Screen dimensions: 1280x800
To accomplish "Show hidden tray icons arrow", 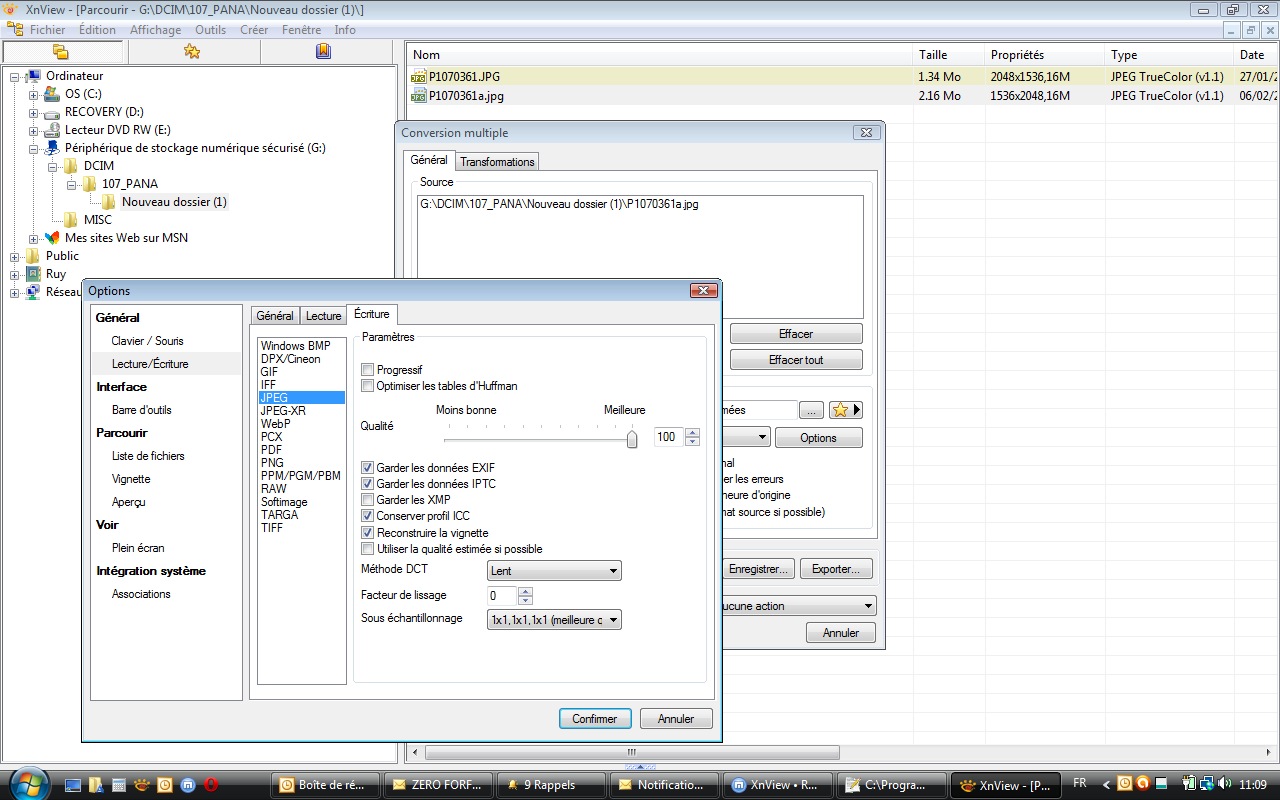I will point(1108,784).
